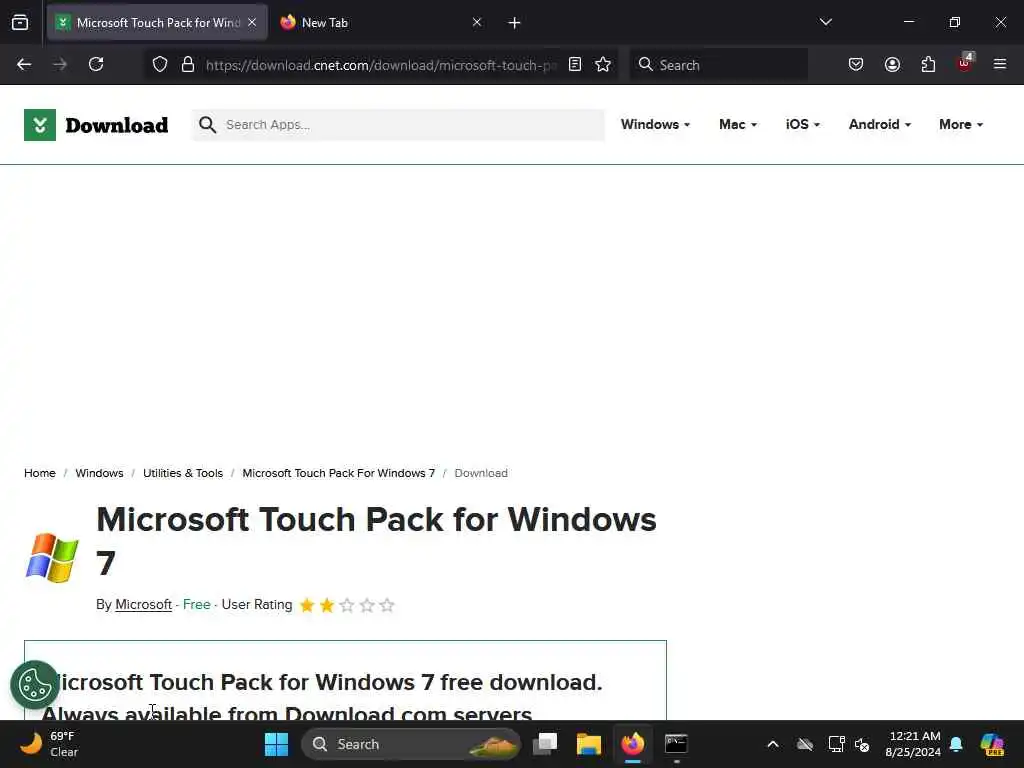The image size is (1024, 768).
Task: Open Windows breadcrumb link
Action: pos(99,473)
